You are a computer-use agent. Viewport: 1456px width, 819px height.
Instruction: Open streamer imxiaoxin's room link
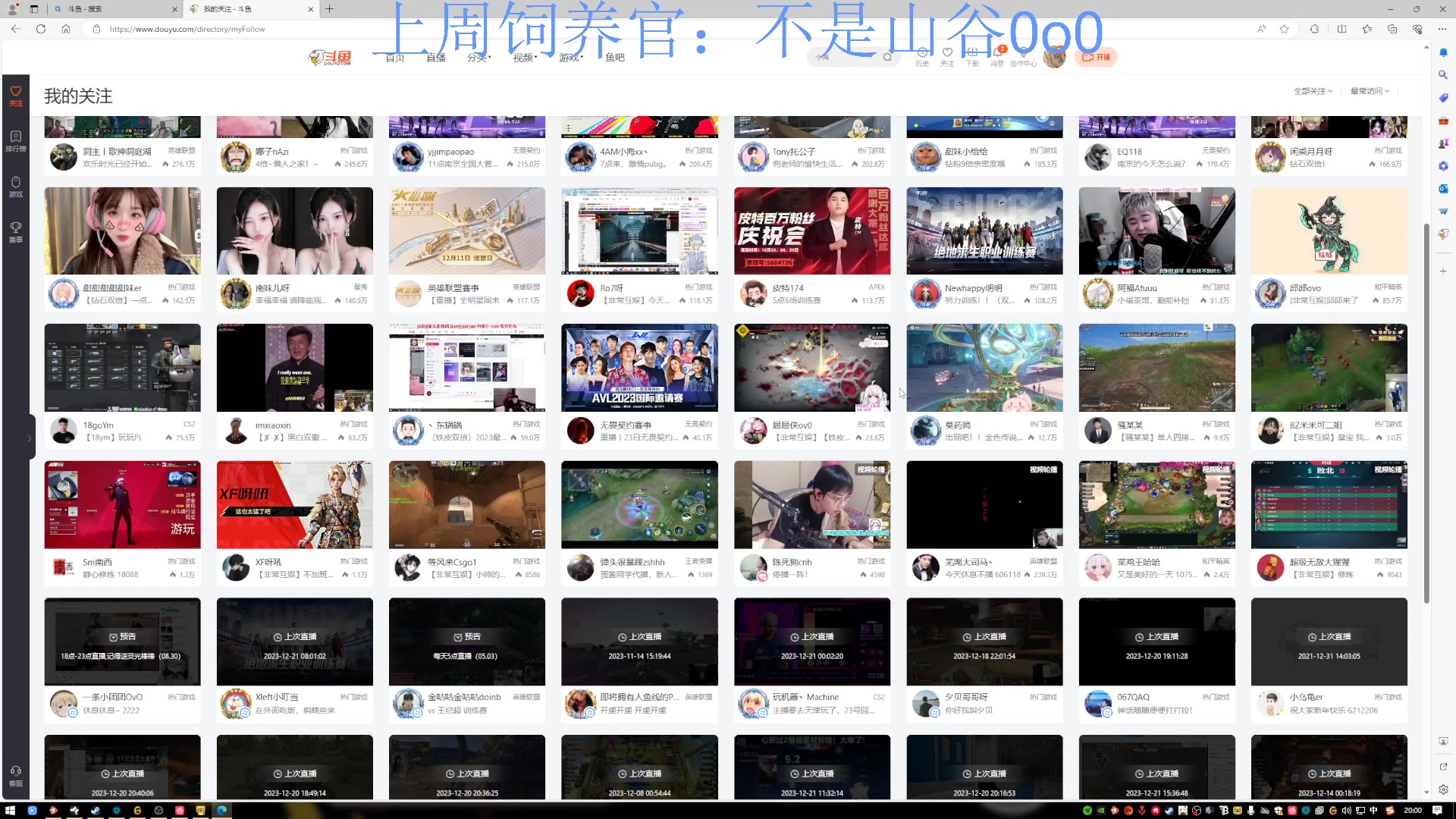coord(273,425)
